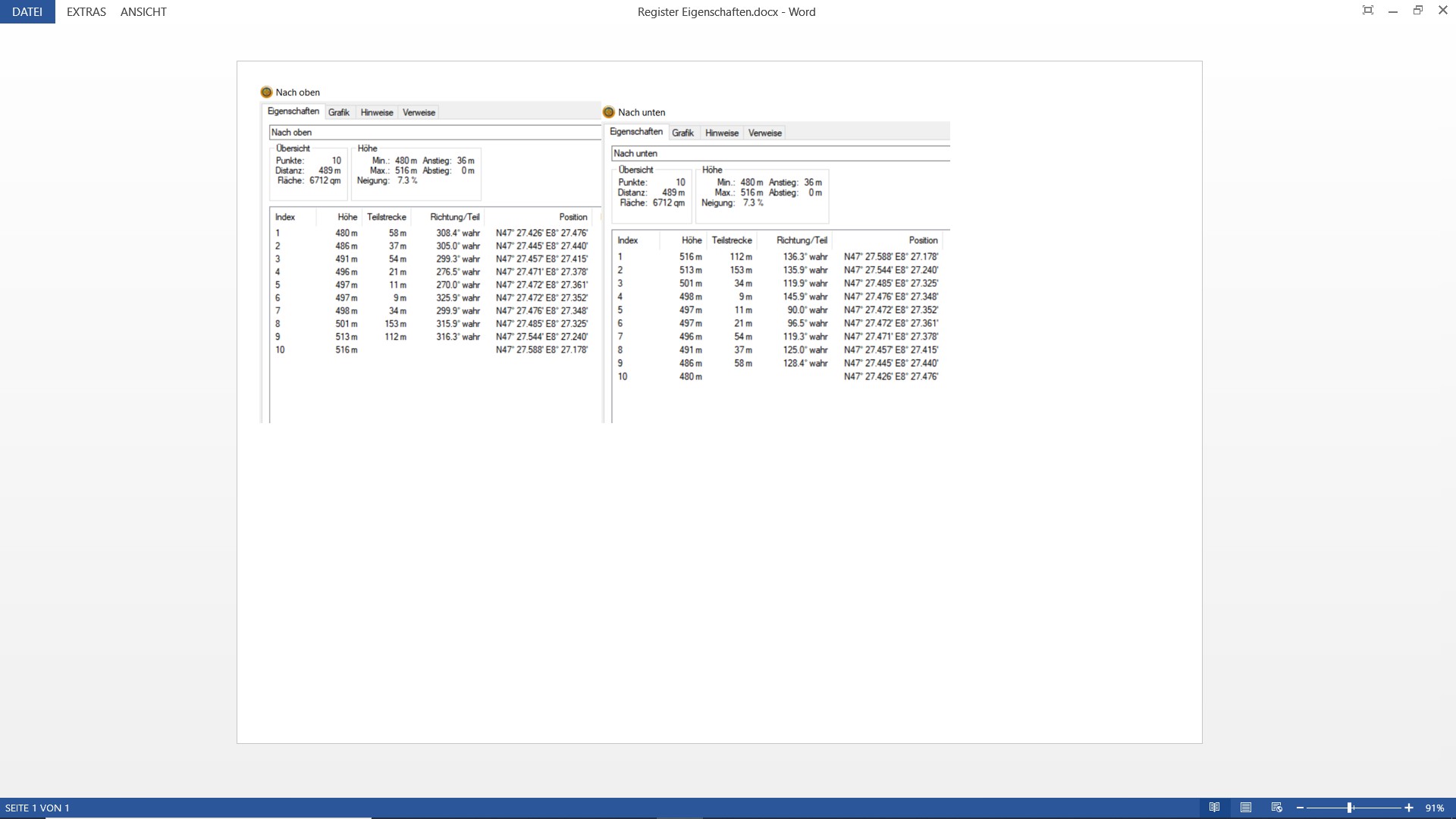The width and height of the screenshot is (1456, 819).
Task: Switch to Read Mode view icon
Action: pos(1214,808)
